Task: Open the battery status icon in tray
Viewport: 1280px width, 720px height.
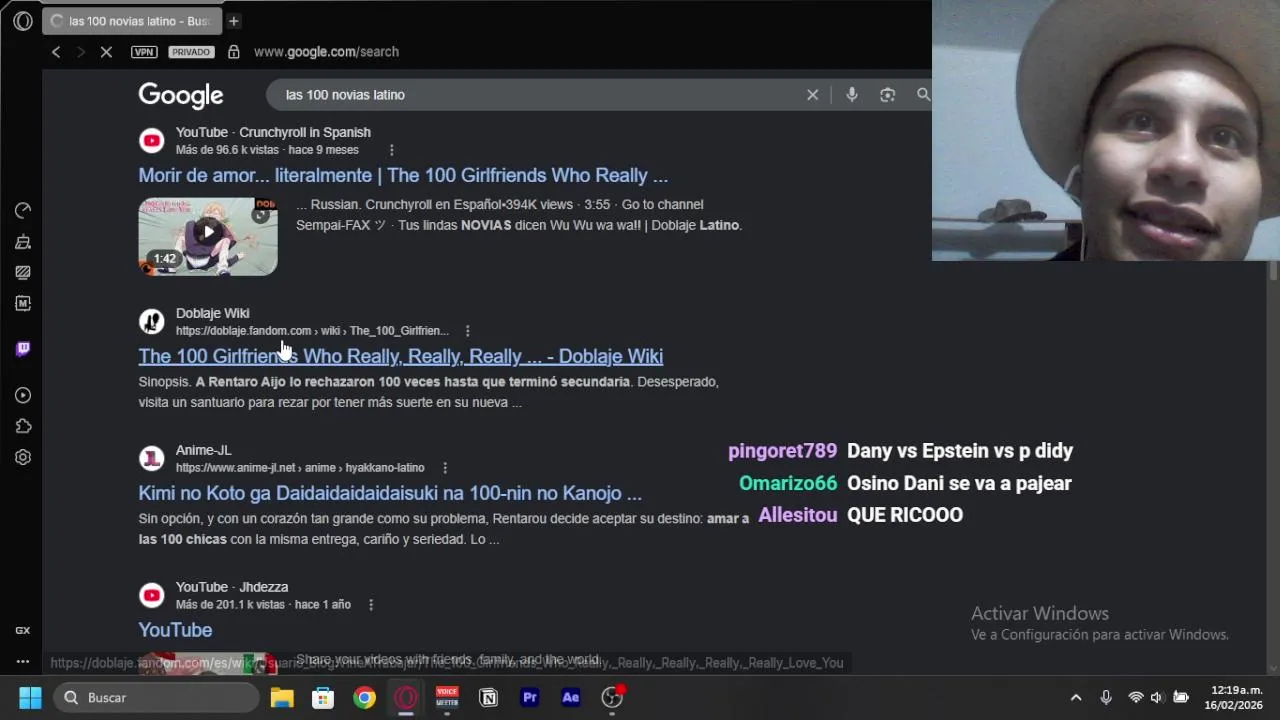Action: coord(1181,698)
